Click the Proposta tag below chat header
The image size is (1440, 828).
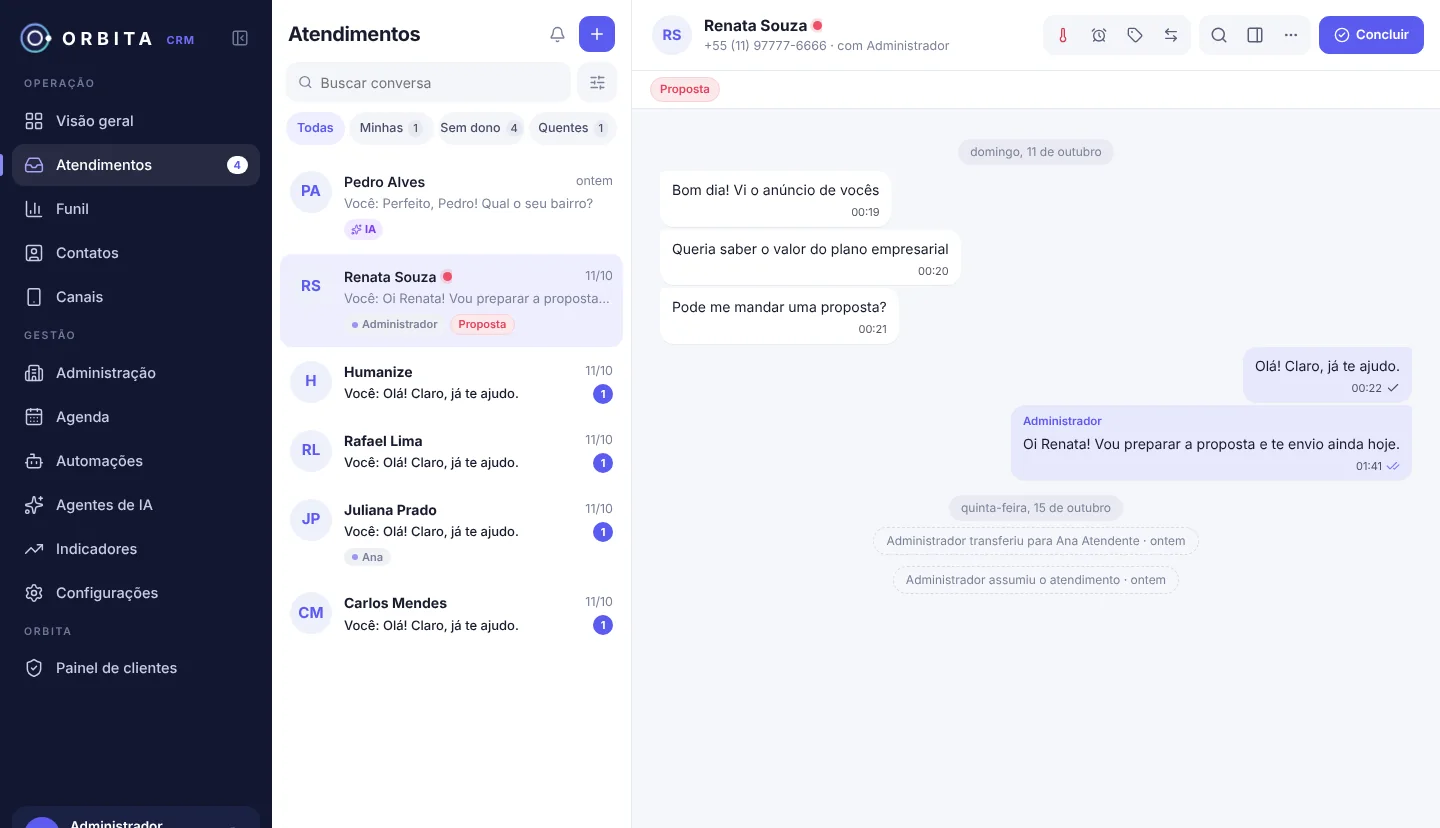tap(685, 89)
